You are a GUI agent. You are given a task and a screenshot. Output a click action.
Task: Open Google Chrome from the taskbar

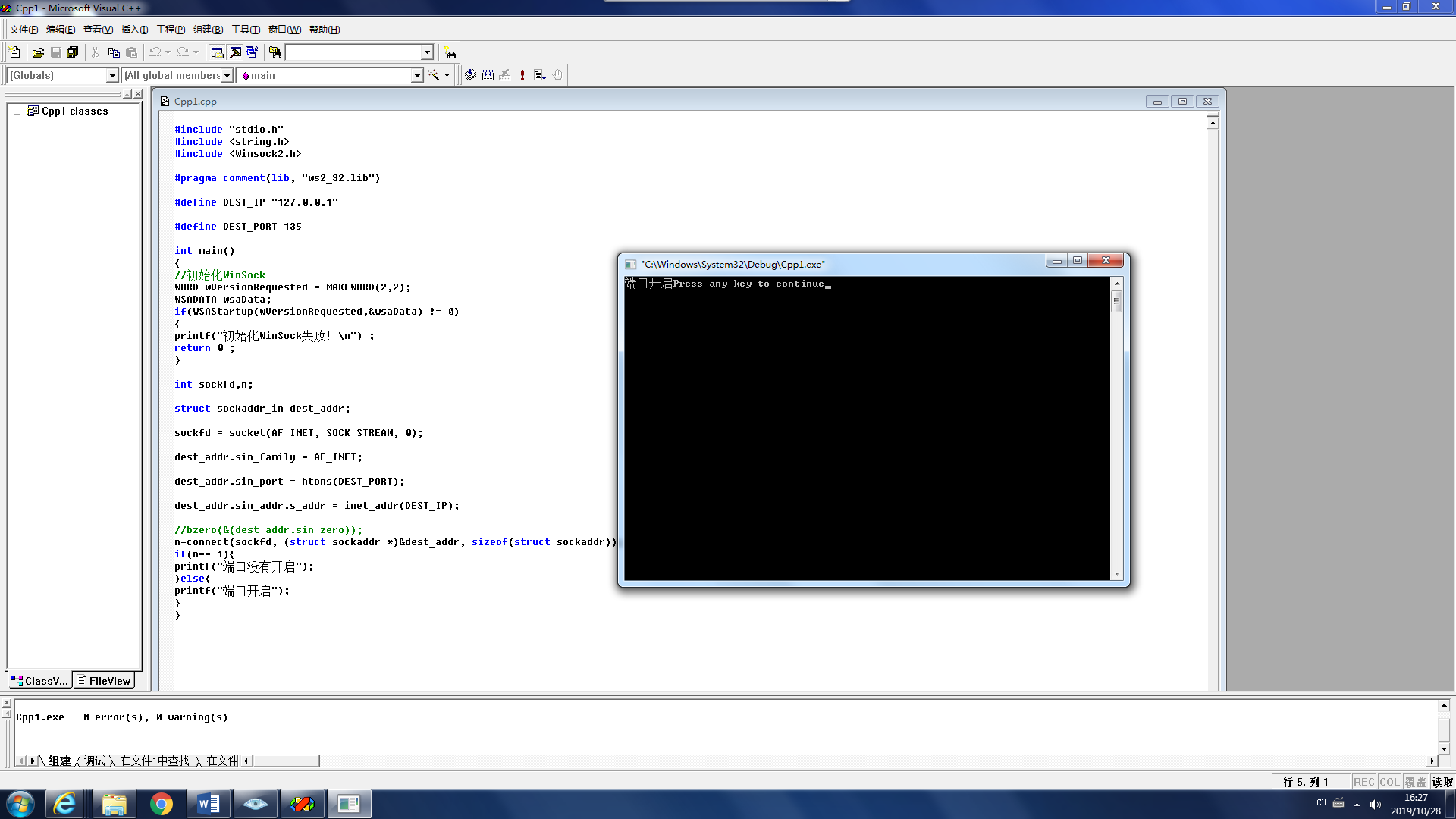tap(161, 804)
